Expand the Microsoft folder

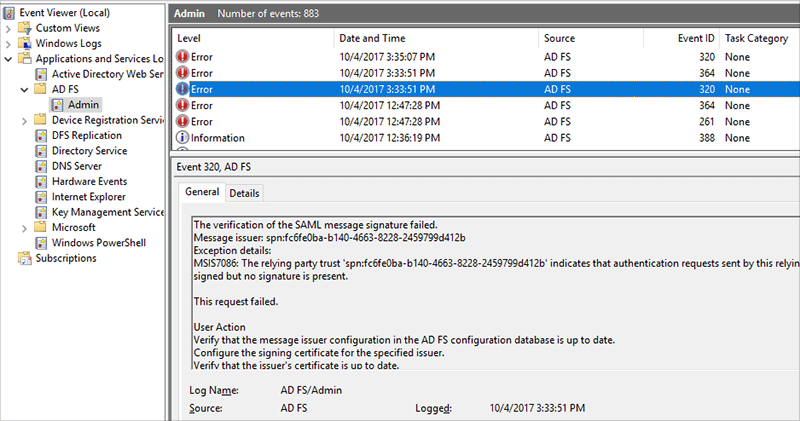click(x=25, y=227)
